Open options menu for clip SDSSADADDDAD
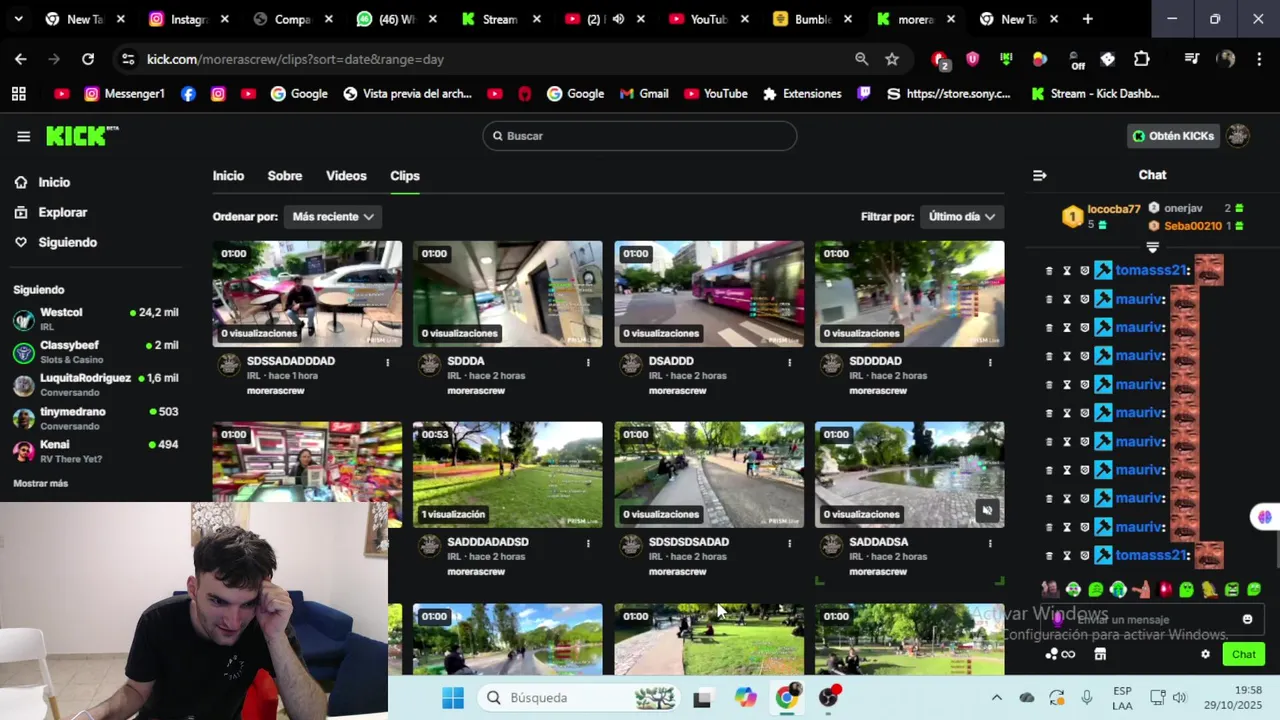 click(388, 362)
